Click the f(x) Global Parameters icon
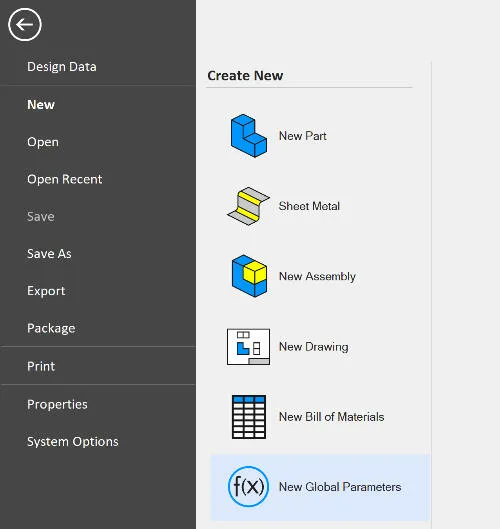500x529 pixels. pyautogui.click(x=248, y=486)
